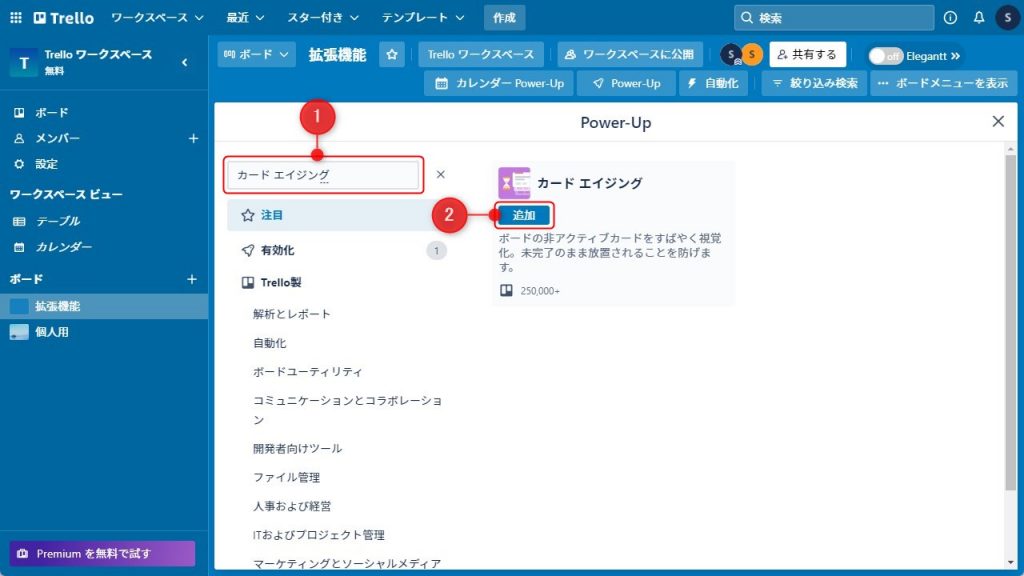Open カレンダー Power-Up
Viewport: 1024px width, 576px height.
(499, 84)
